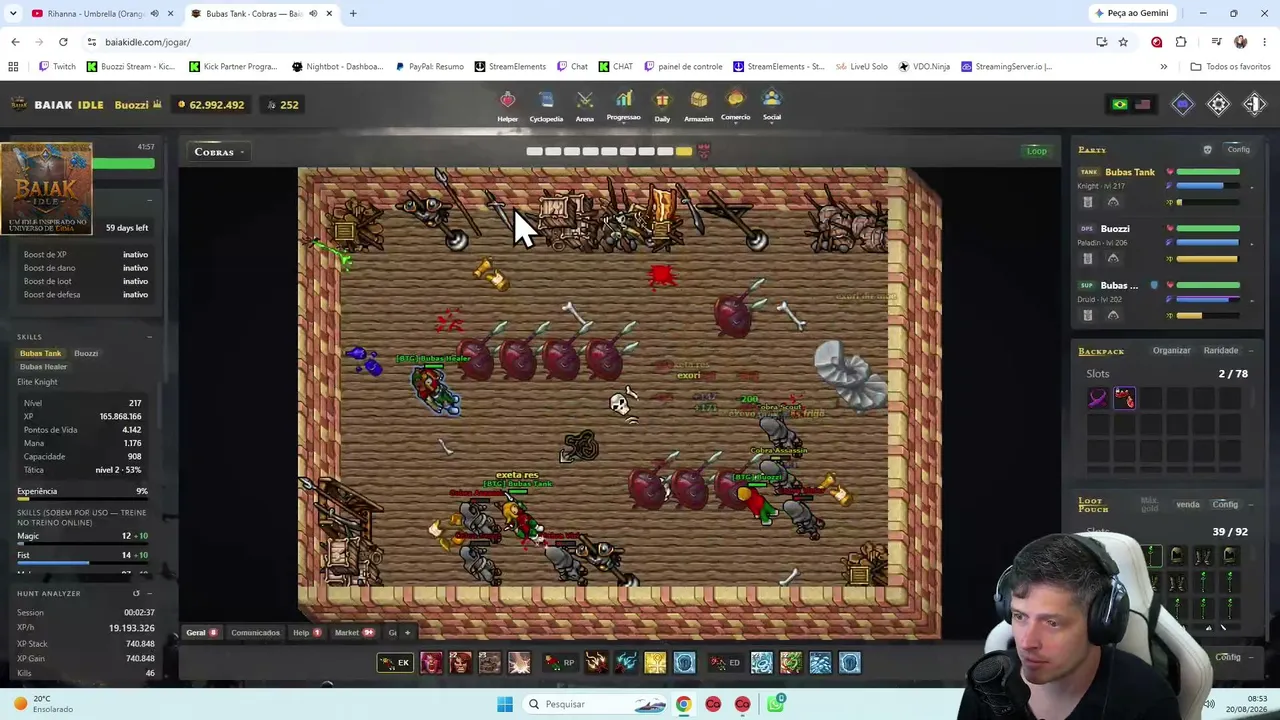Open the Progressão chart icon
1280x720 pixels.
pyautogui.click(x=624, y=100)
